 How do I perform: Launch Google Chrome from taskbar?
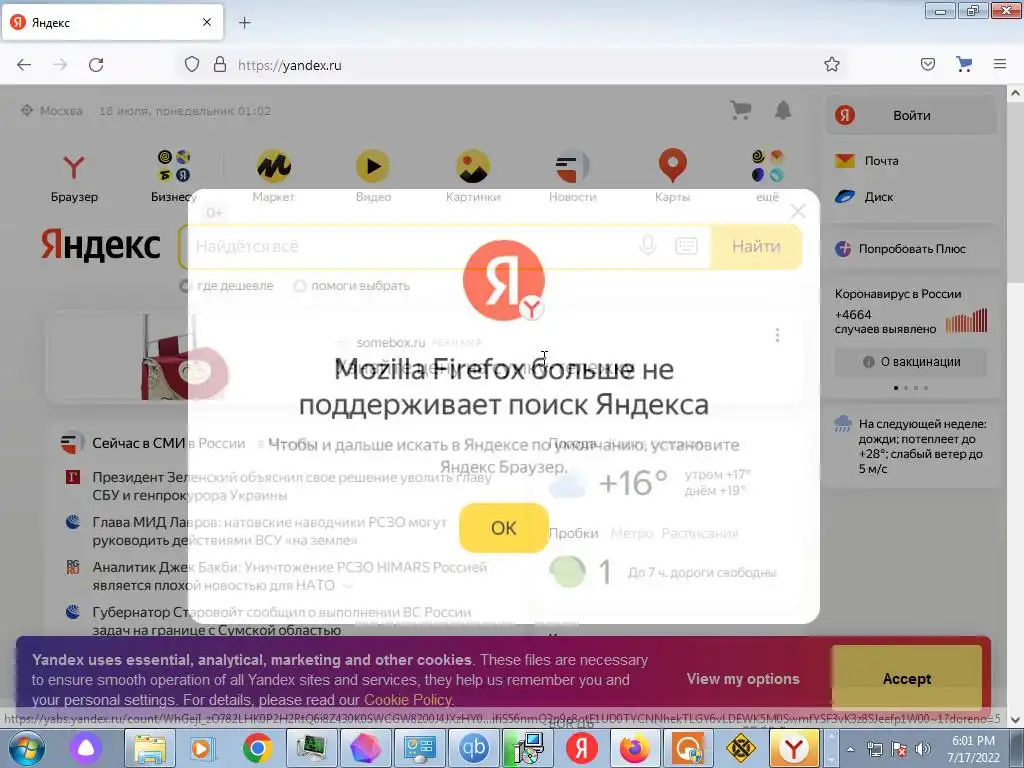[257, 748]
